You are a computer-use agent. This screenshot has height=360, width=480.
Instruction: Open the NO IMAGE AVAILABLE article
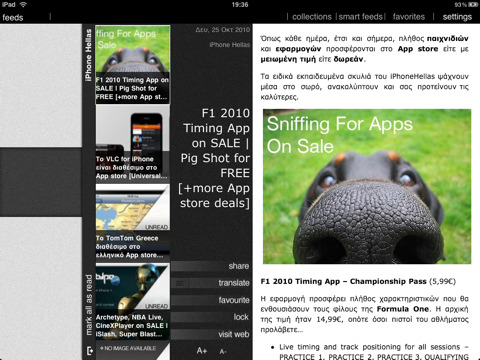(x=133, y=351)
